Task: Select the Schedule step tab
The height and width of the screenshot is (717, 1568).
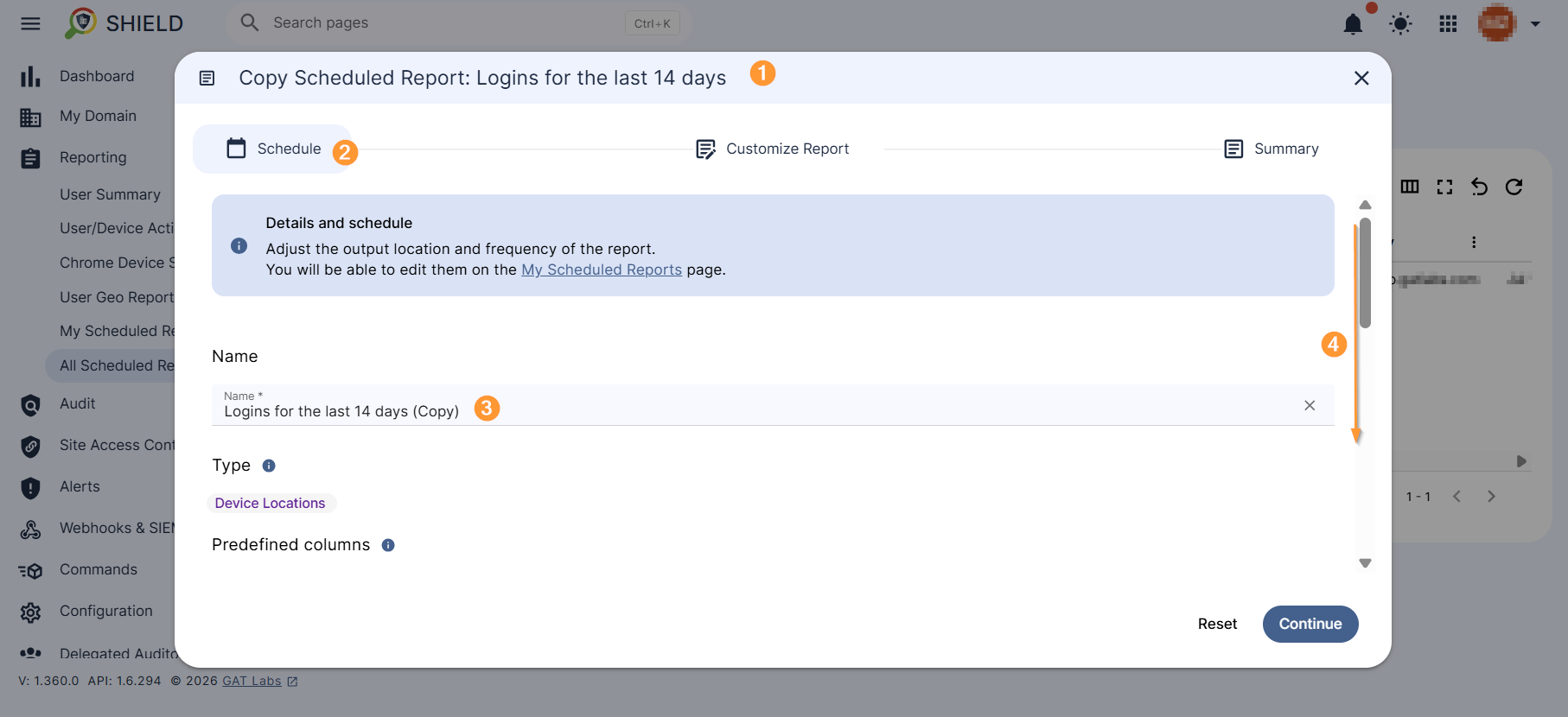Action: coord(273,149)
